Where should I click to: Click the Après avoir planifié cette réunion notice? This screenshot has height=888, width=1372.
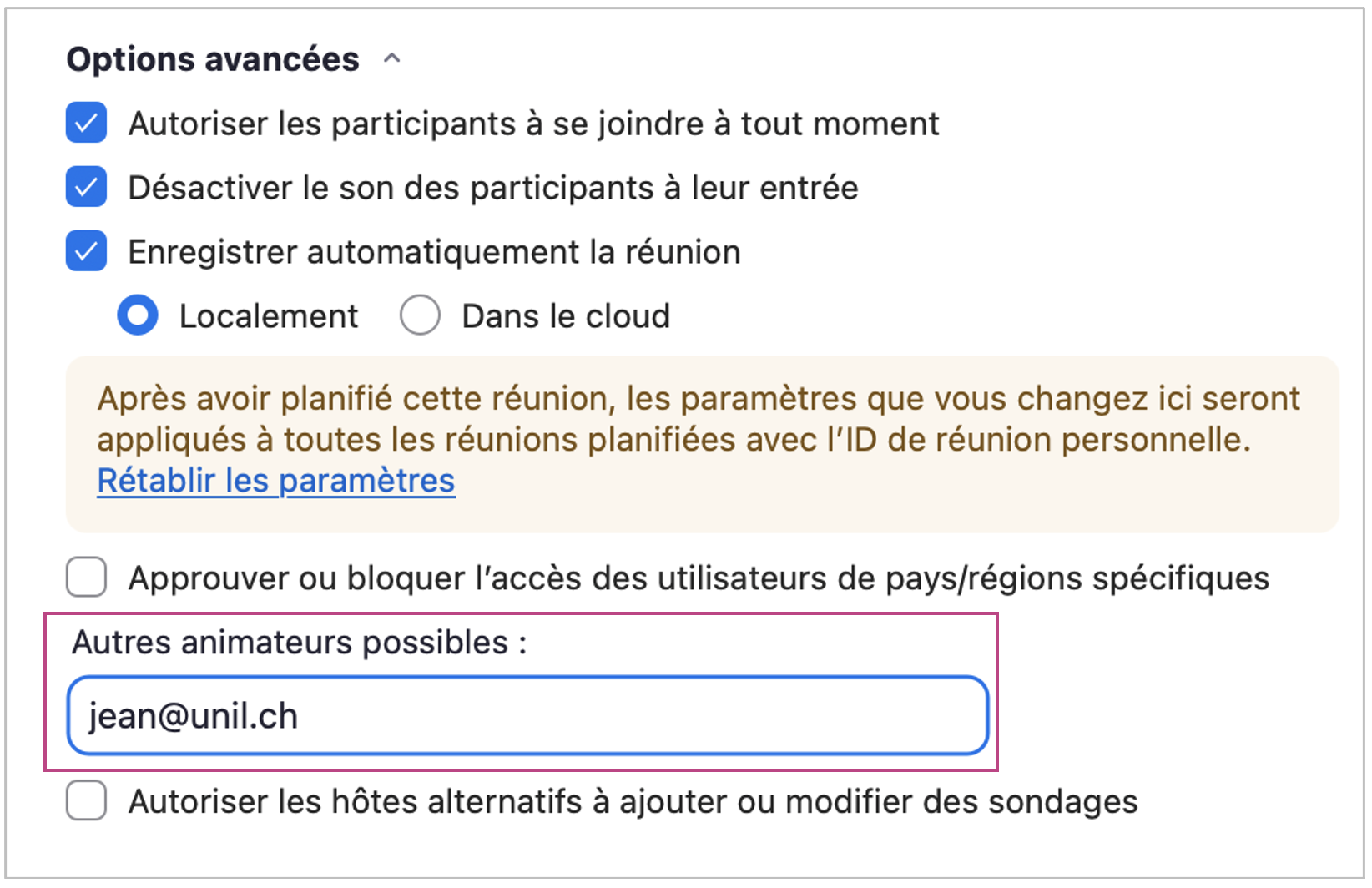tap(698, 419)
